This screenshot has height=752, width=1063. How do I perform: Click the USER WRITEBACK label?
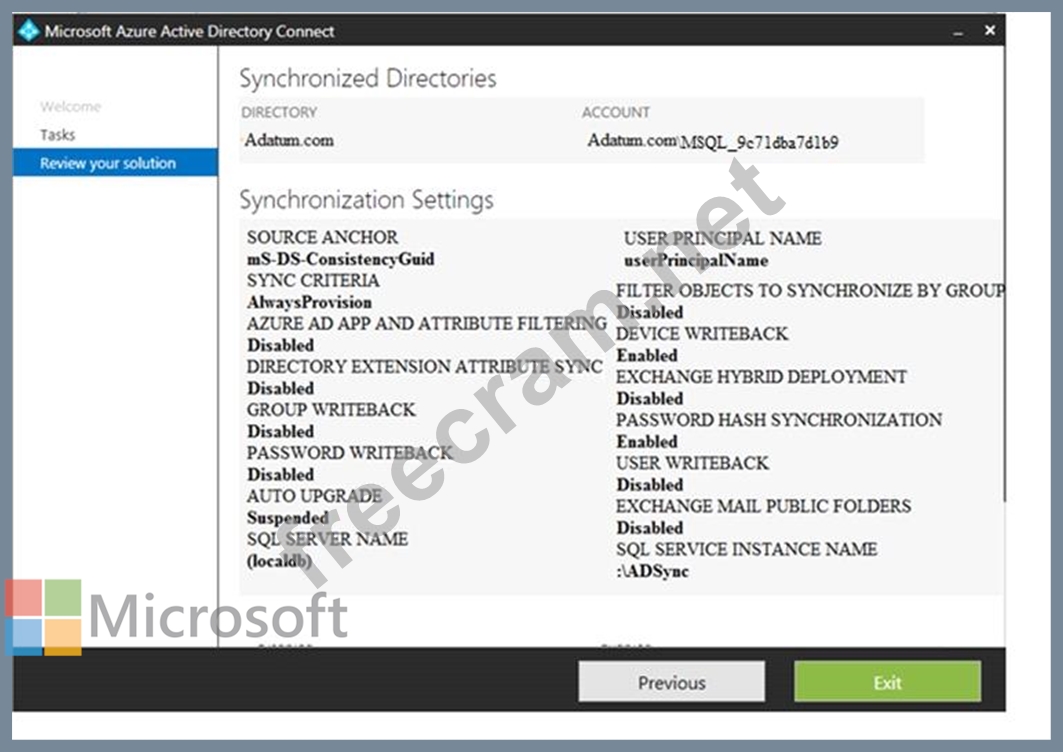pos(692,464)
